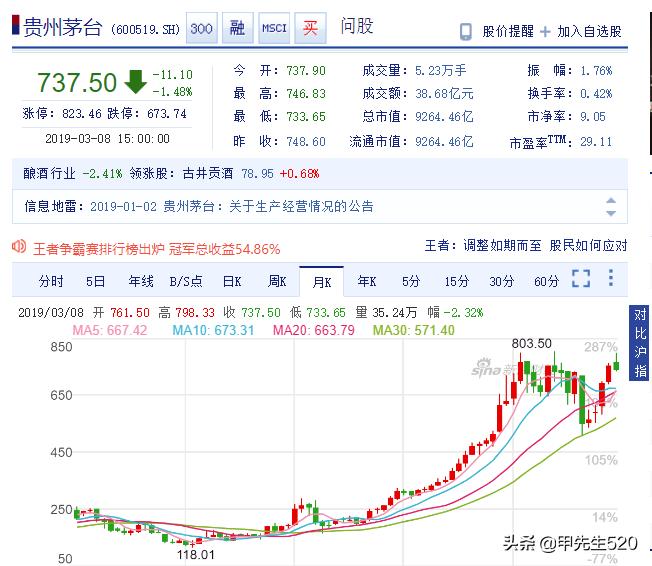The image size is (652, 566).
Task: Click the 换手率 value 0.42%
Action: pyautogui.click(x=596, y=94)
